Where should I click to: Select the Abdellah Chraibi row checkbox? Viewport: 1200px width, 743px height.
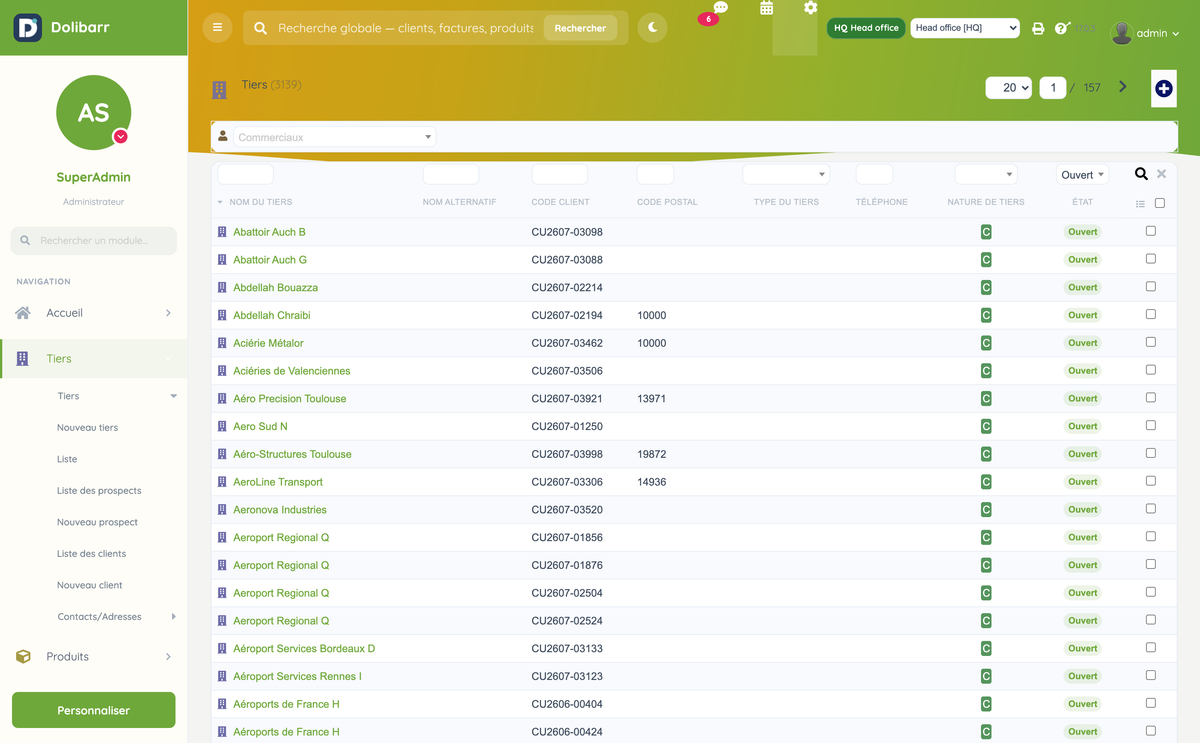pyautogui.click(x=1151, y=314)
